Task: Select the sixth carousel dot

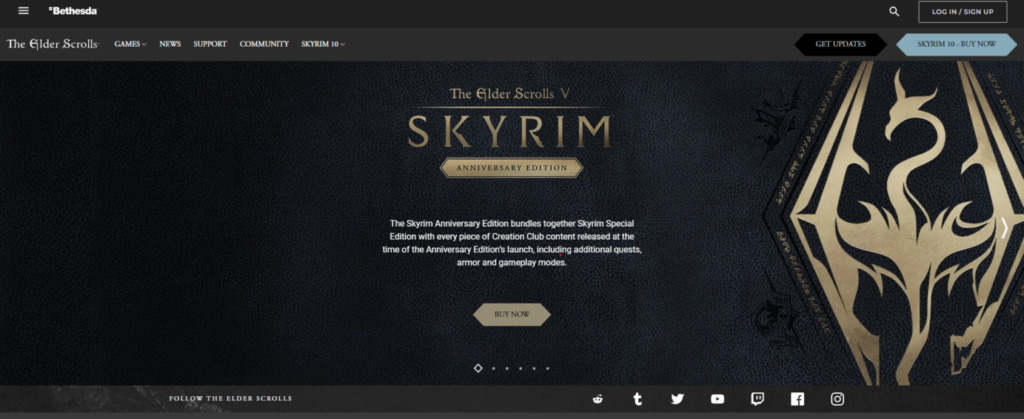Action: coord(547,368)
